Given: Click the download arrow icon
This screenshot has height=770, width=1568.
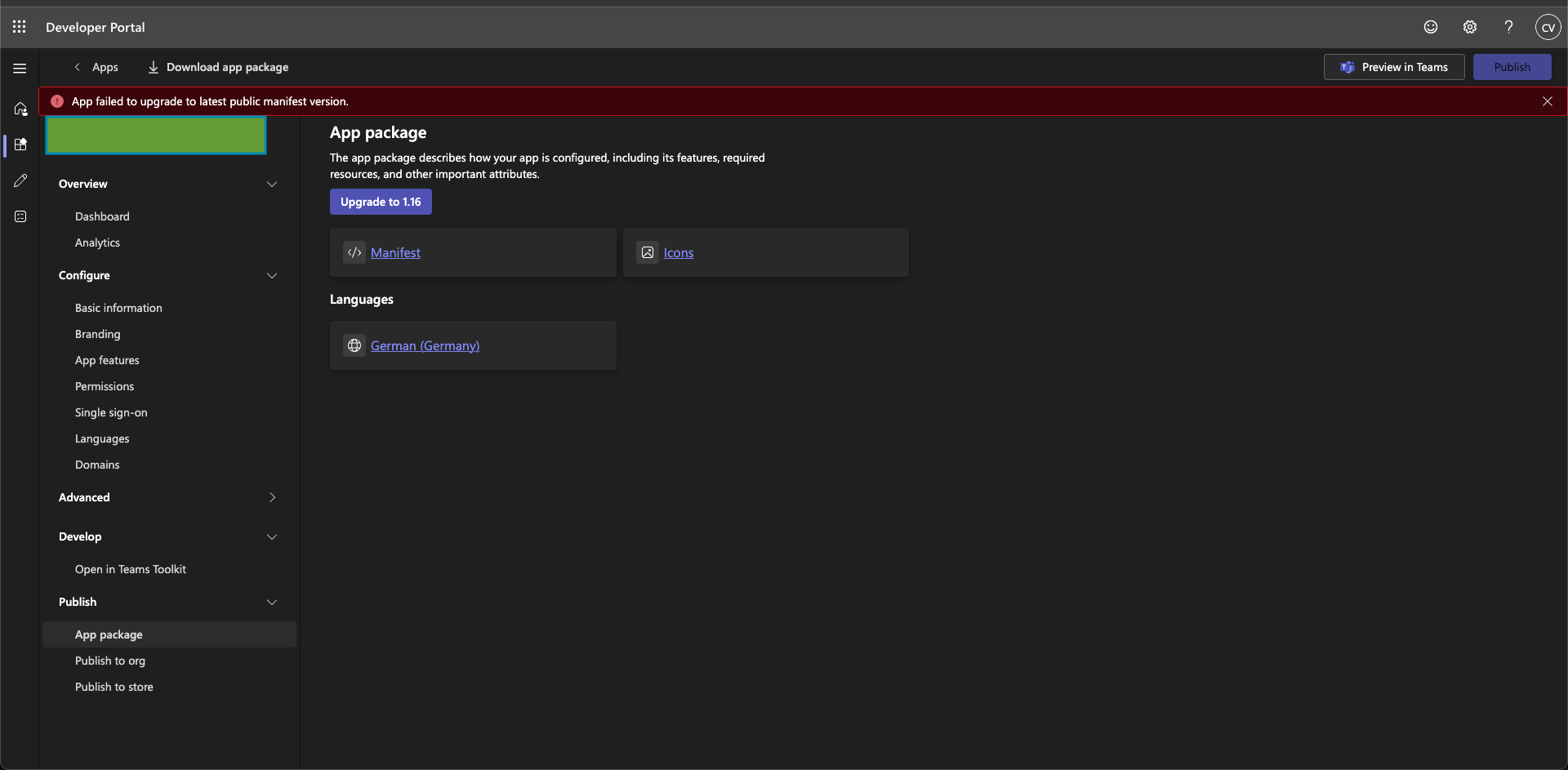Looking at the screenshot, I should click(x=153, y=67).
